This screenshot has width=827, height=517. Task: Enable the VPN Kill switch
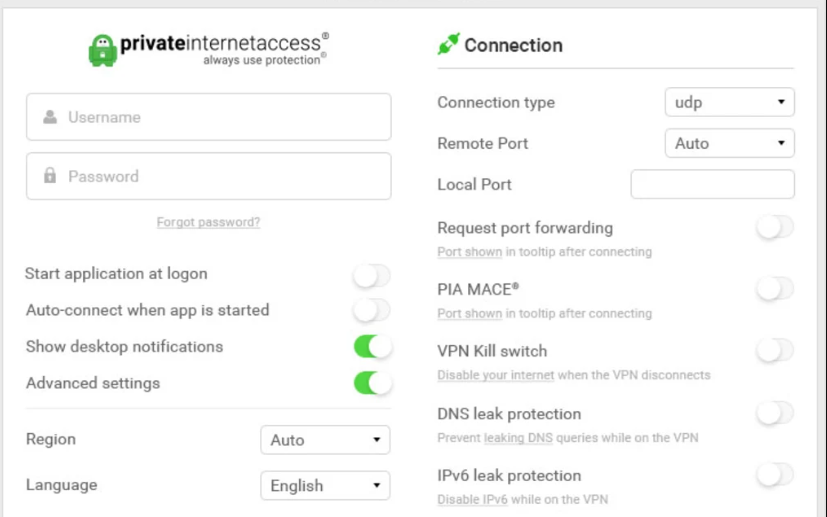click(x=775, y=350)
